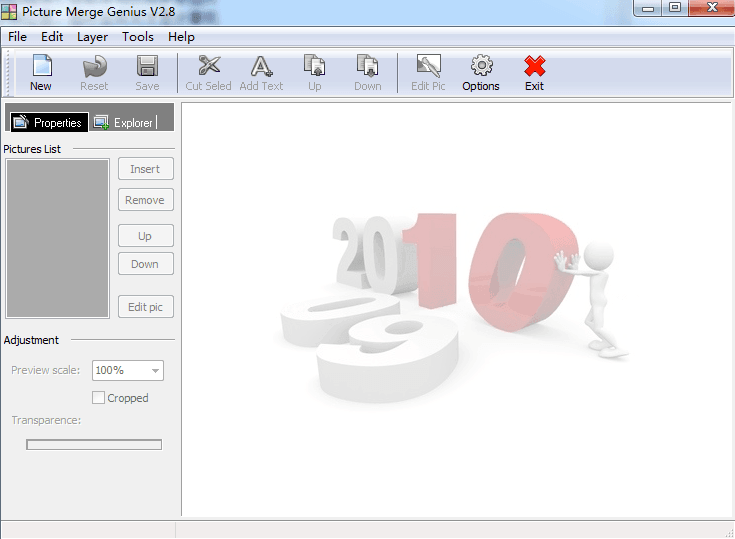This screenshot has height=539, width=735.
Task: Open the Tools menu
Action: click(x=138, y=37)
